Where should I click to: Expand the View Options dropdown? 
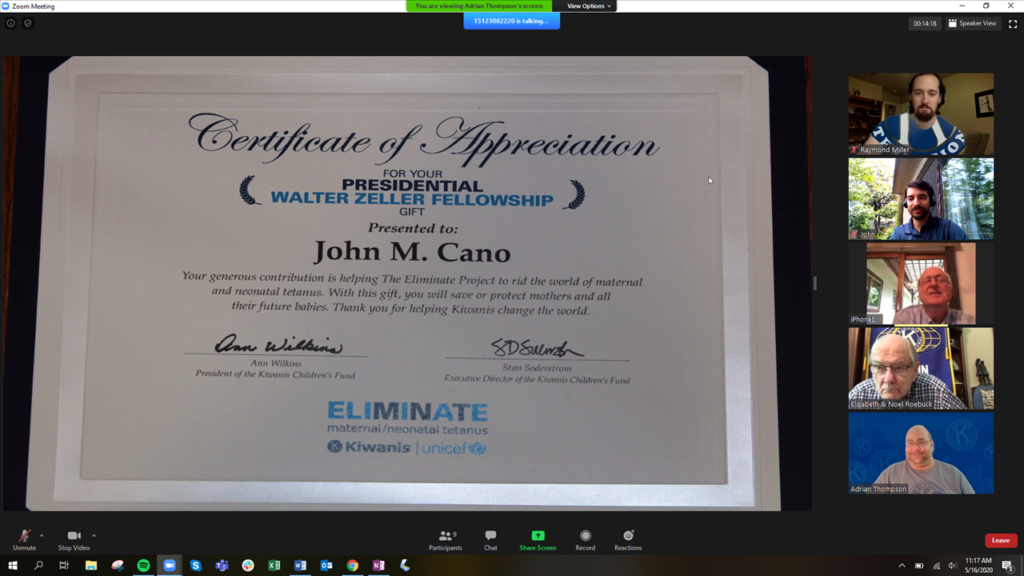[588, 6]
